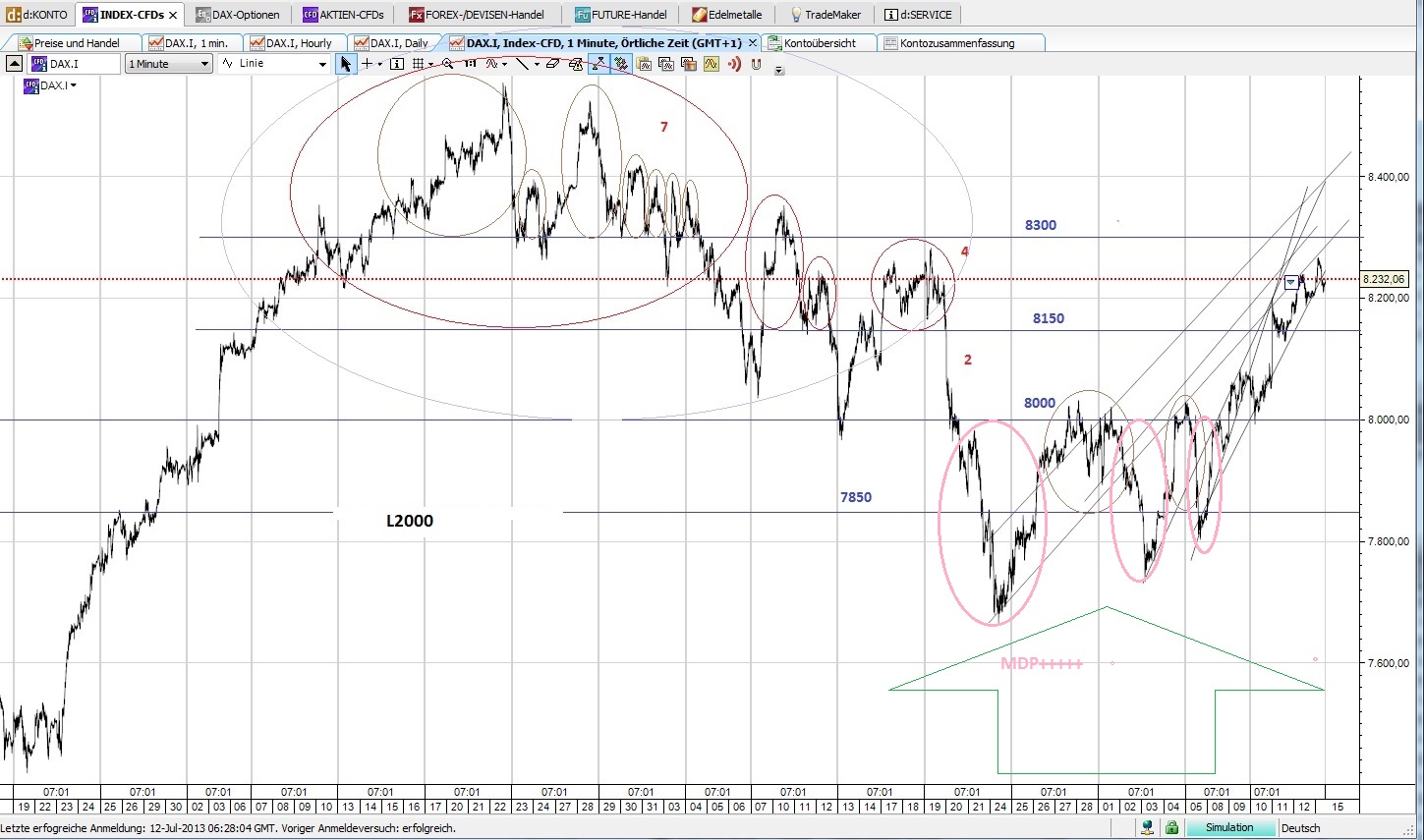Open the 1 Minute timeframe dropdown

point(168,63)
